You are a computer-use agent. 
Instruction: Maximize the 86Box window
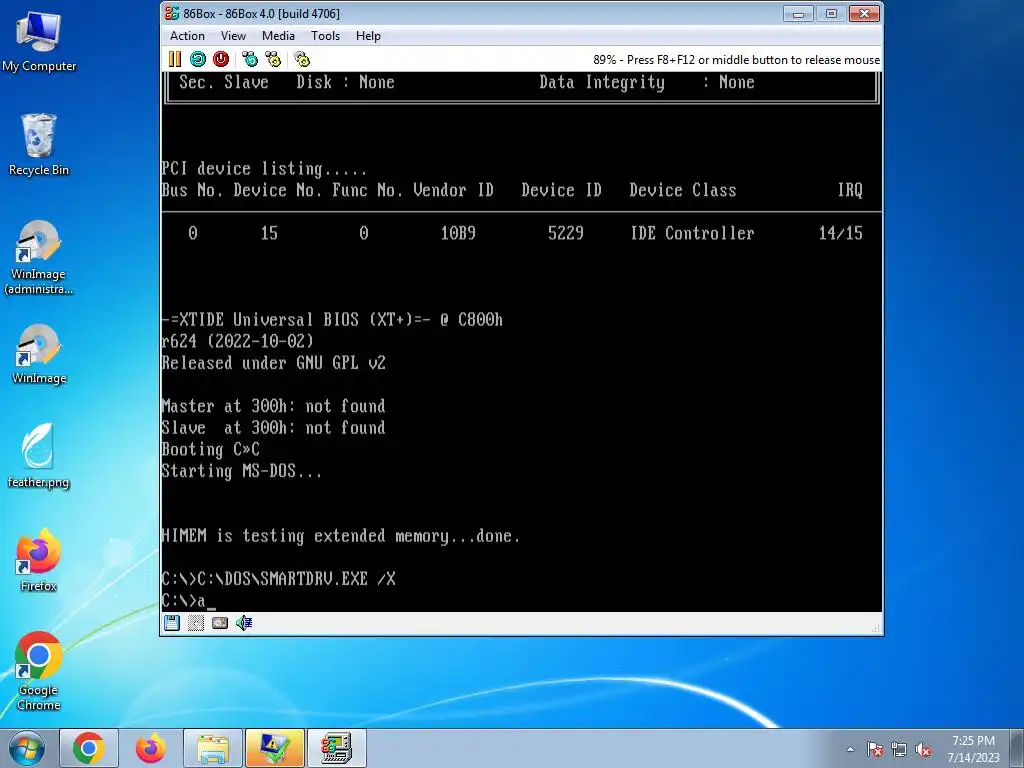coord(831,14)
